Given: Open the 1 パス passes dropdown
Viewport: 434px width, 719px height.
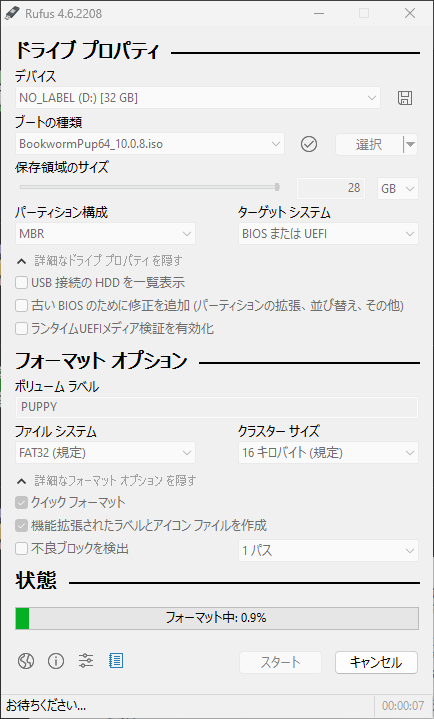Looking at the screenshot, I should click(x=328, y=551).
